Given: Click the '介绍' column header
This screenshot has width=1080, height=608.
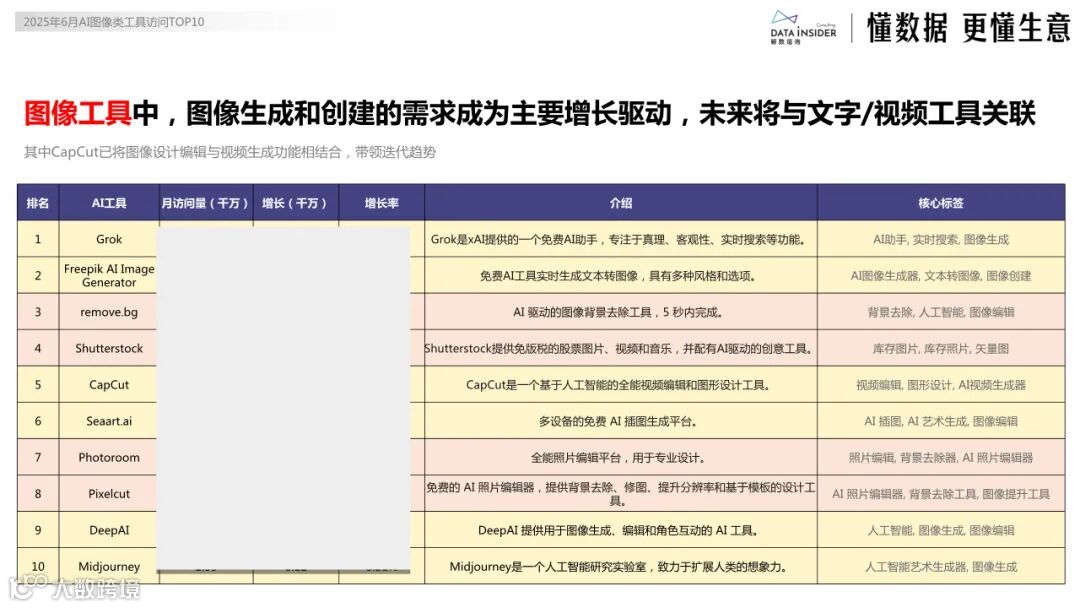Looking at the screenshot, I should [621, 203].
